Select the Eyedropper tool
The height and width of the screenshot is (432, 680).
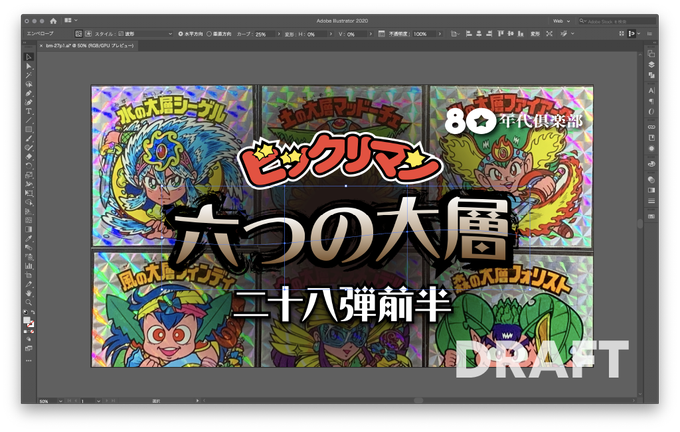[29, 239]
